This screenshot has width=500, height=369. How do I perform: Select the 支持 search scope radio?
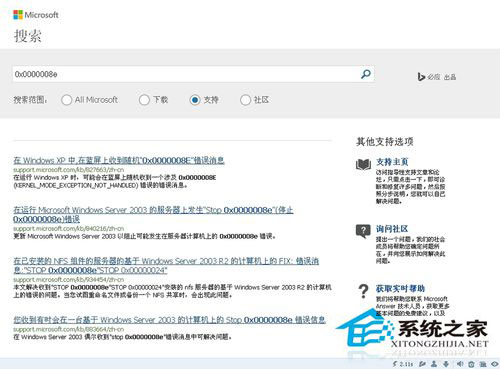point(195,100)
